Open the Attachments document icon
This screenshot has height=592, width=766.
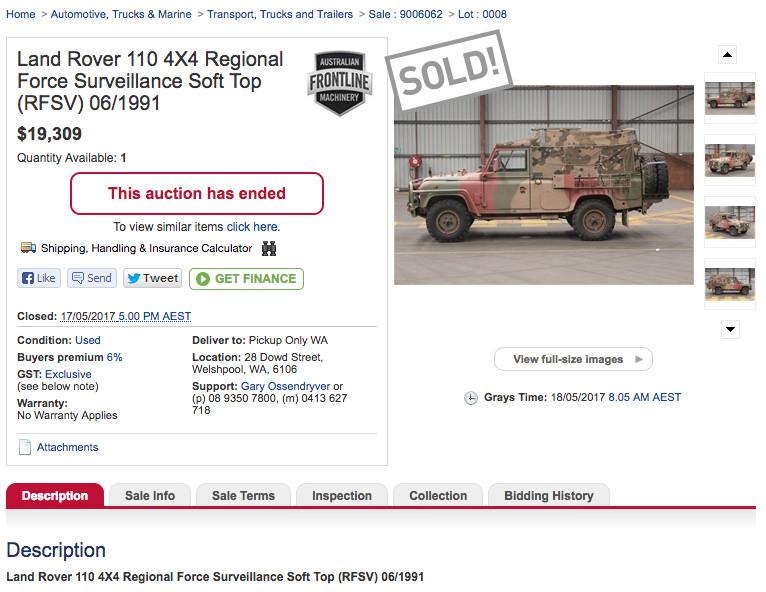(x=25, y=447)
